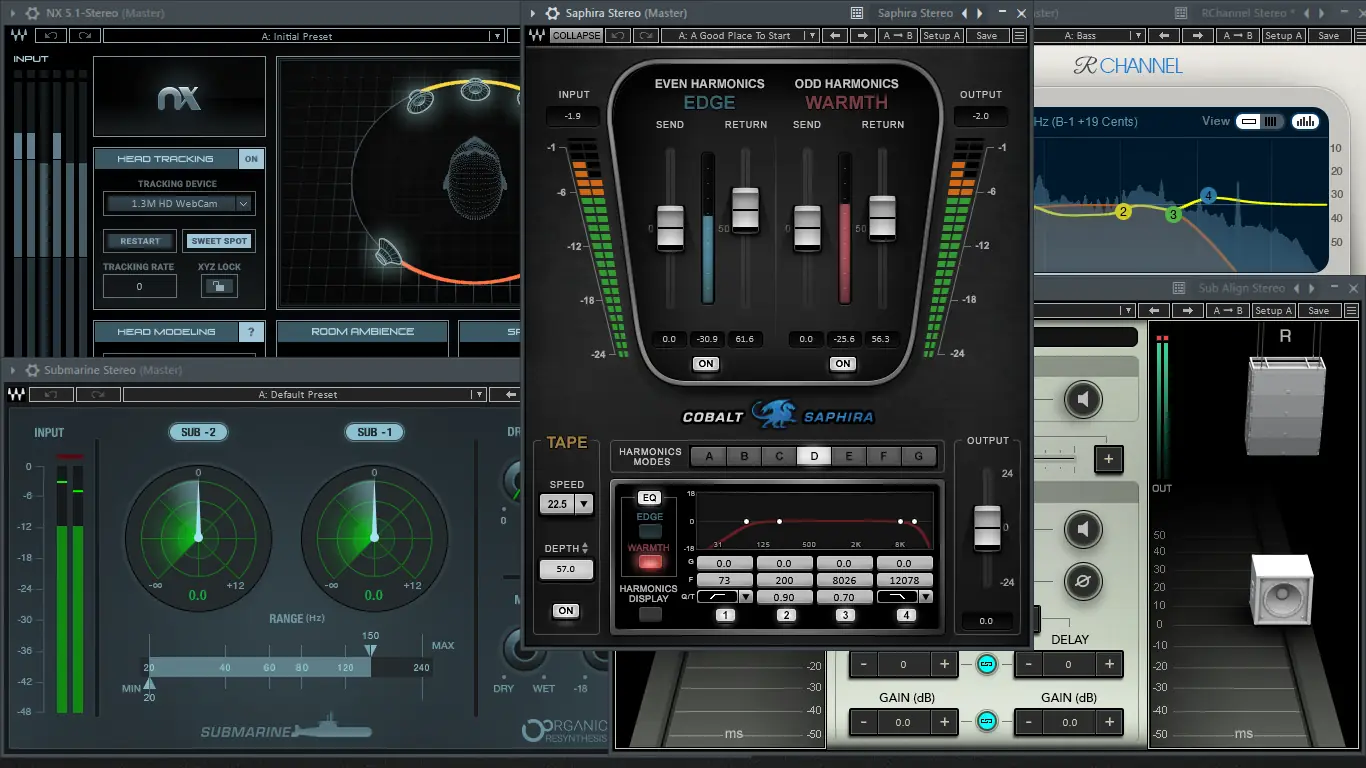
Task: Select the spectrum analyzer view icon in RChannel
Action: [x=1305, y=120]
